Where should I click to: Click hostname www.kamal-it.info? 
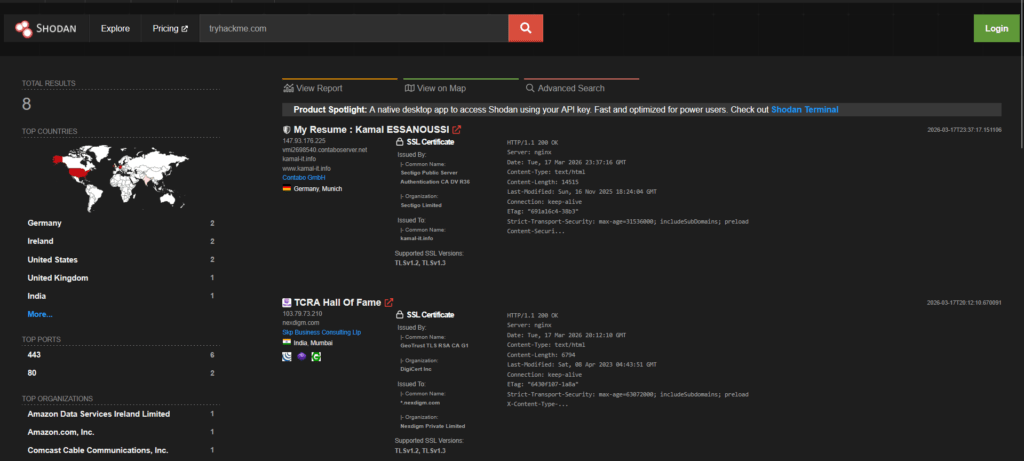[306, 168]
